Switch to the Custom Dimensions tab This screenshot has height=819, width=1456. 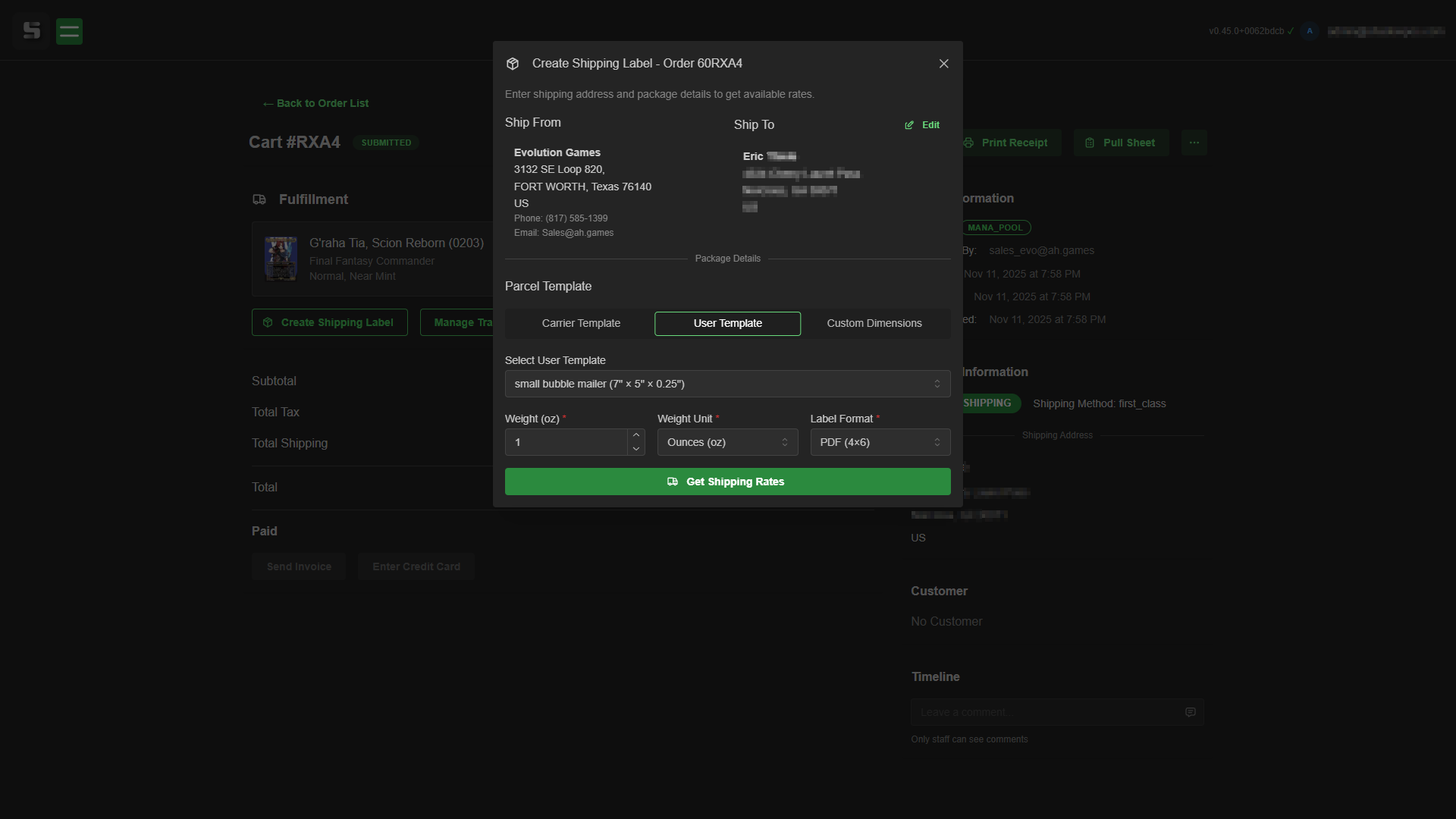[874, 323]
